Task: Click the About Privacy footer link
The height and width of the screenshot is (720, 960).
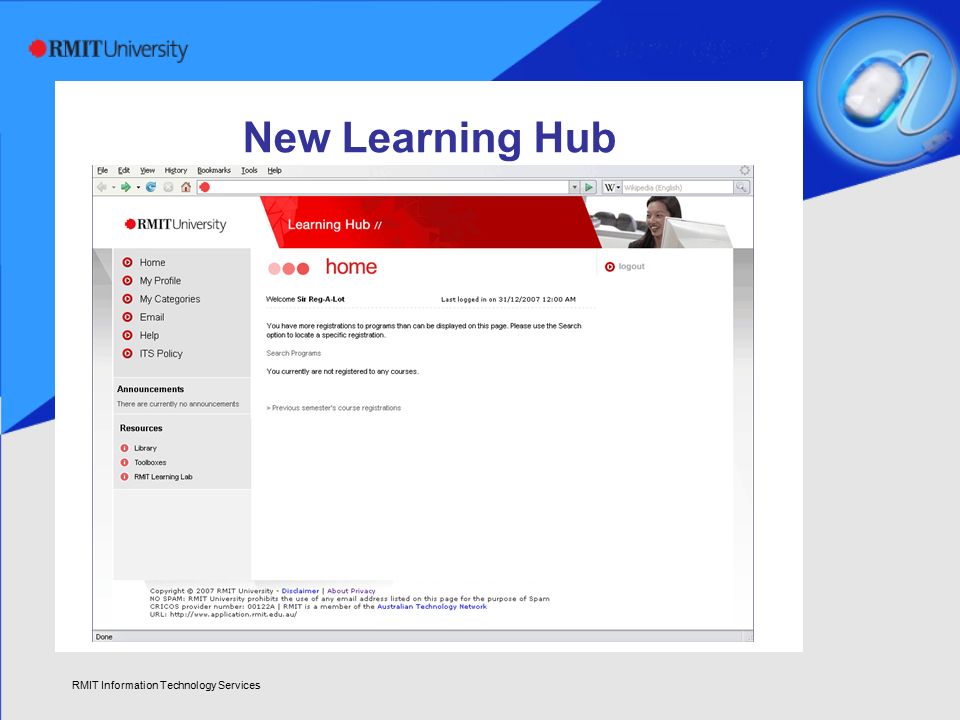Action: click(351, 591)
